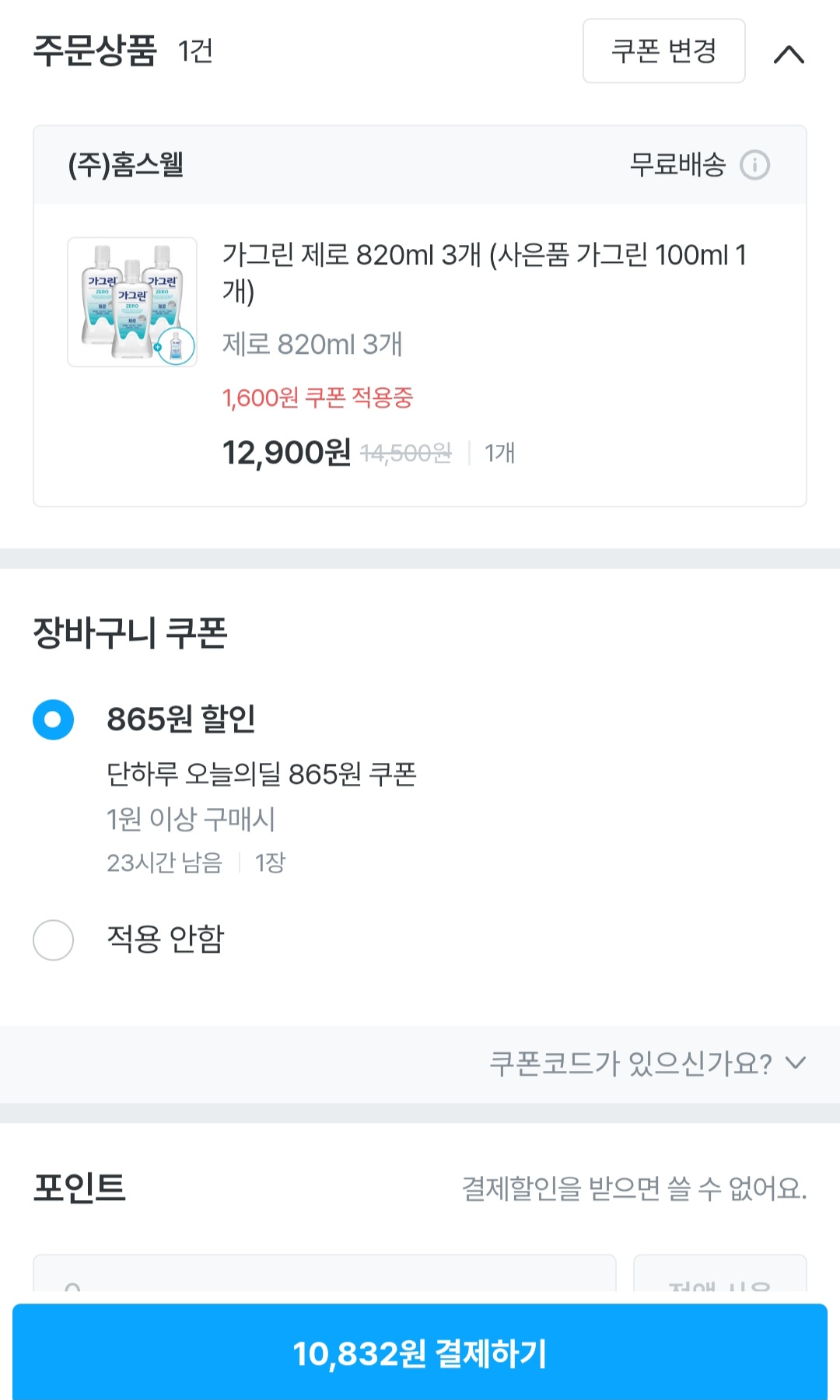Select the 적용 안함 radio button
This screenshot has width=840, height=1400.
coord(54,940)
